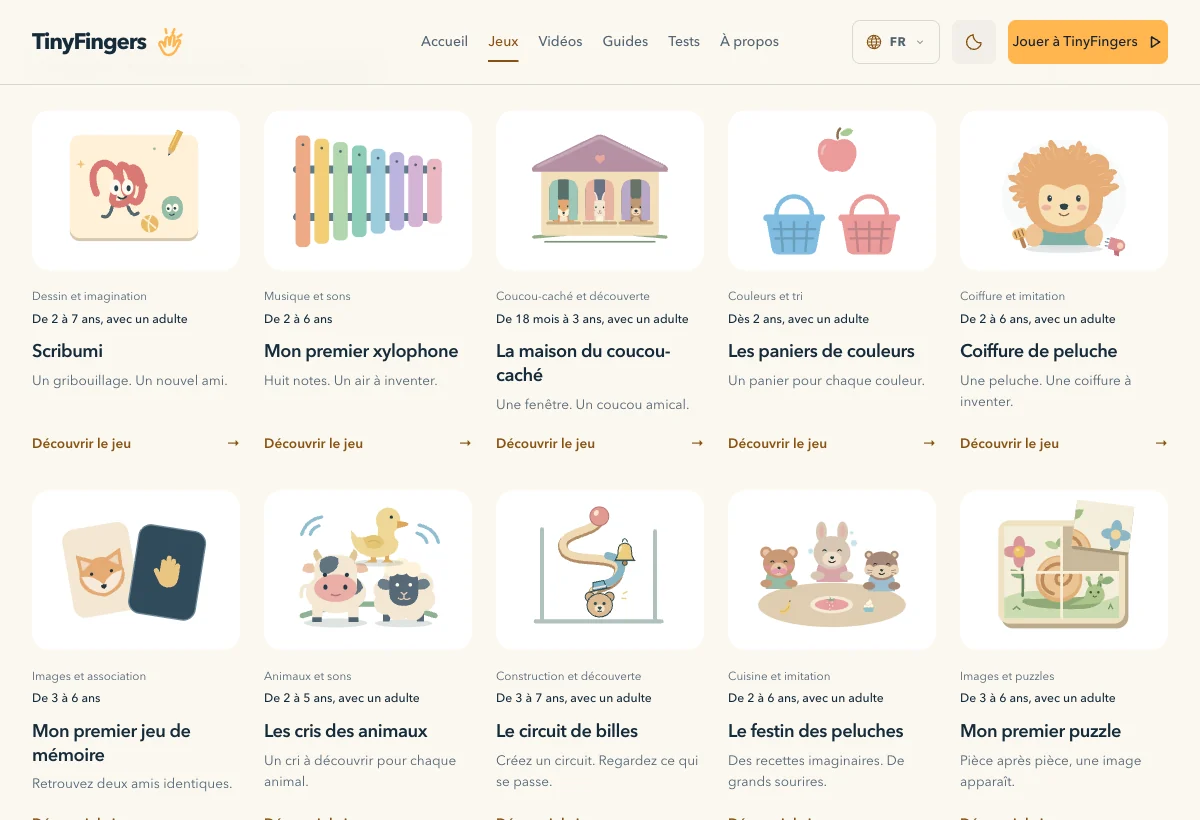Click Découvrir le jeu under La maison du coucou-caché
Viewport: 1200px width, 820px height.
545,443
